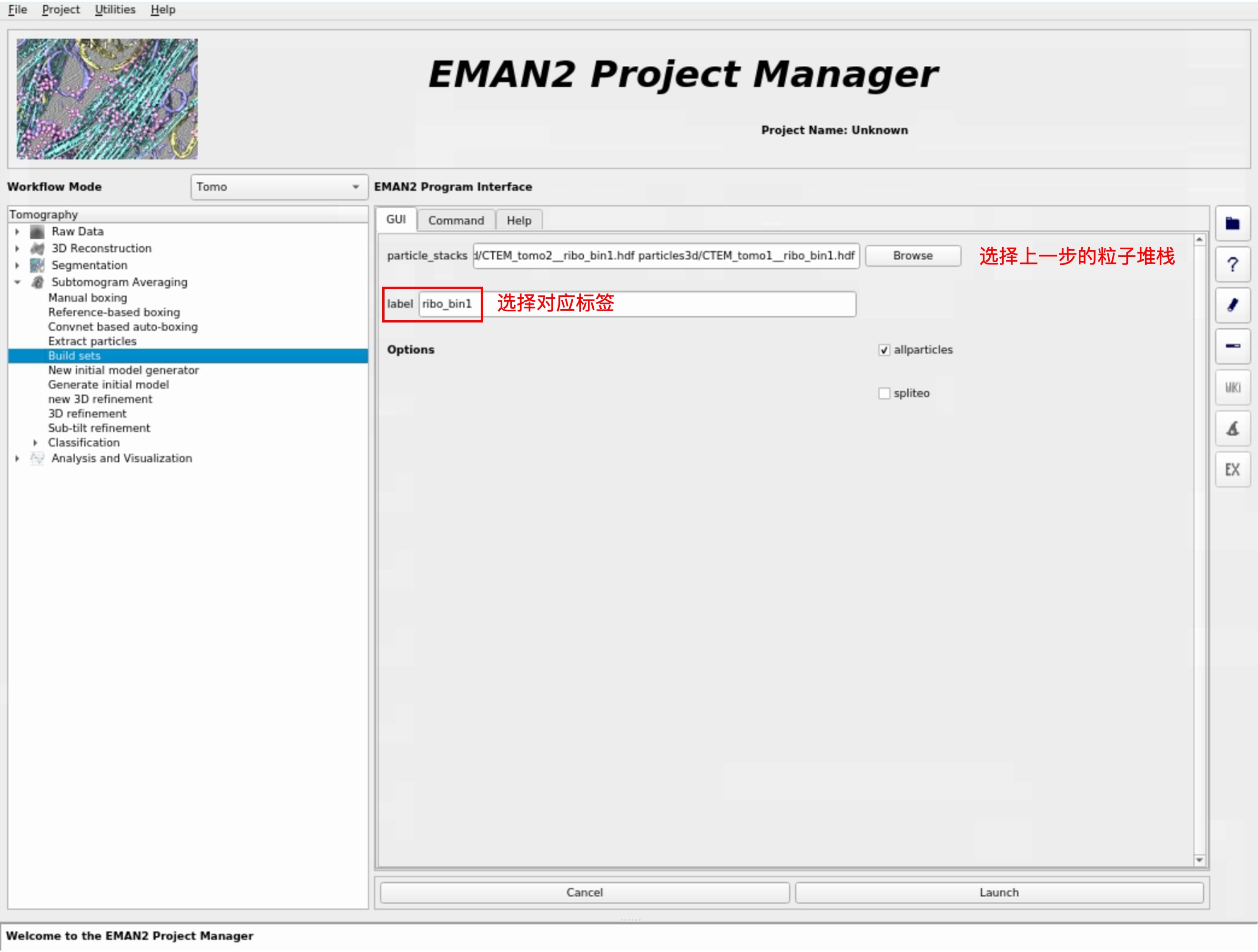Open the File menu
The image size is (1258, 952).
(17, 10)
